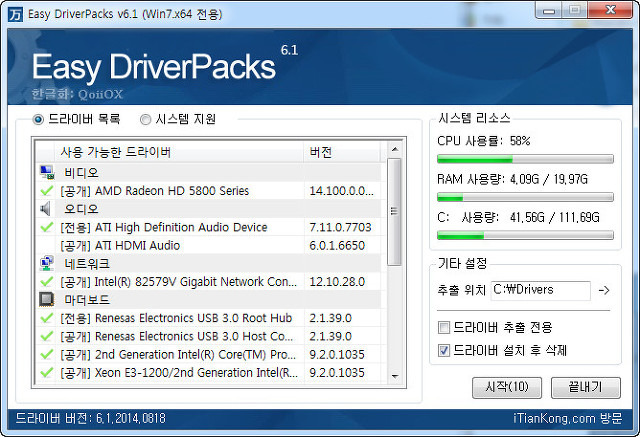Click the Motherboard category chip icon

(x=47, y=299)
